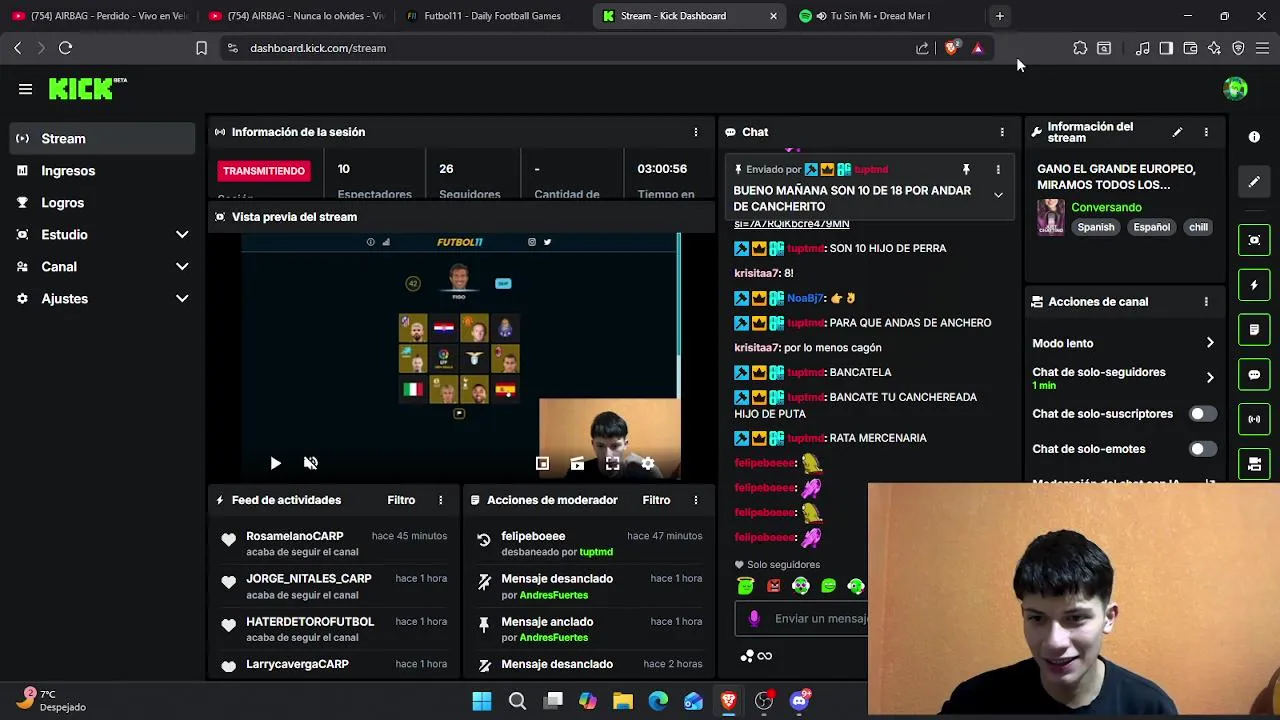Open OBS Studio from the taskbar

pos(764,701)
